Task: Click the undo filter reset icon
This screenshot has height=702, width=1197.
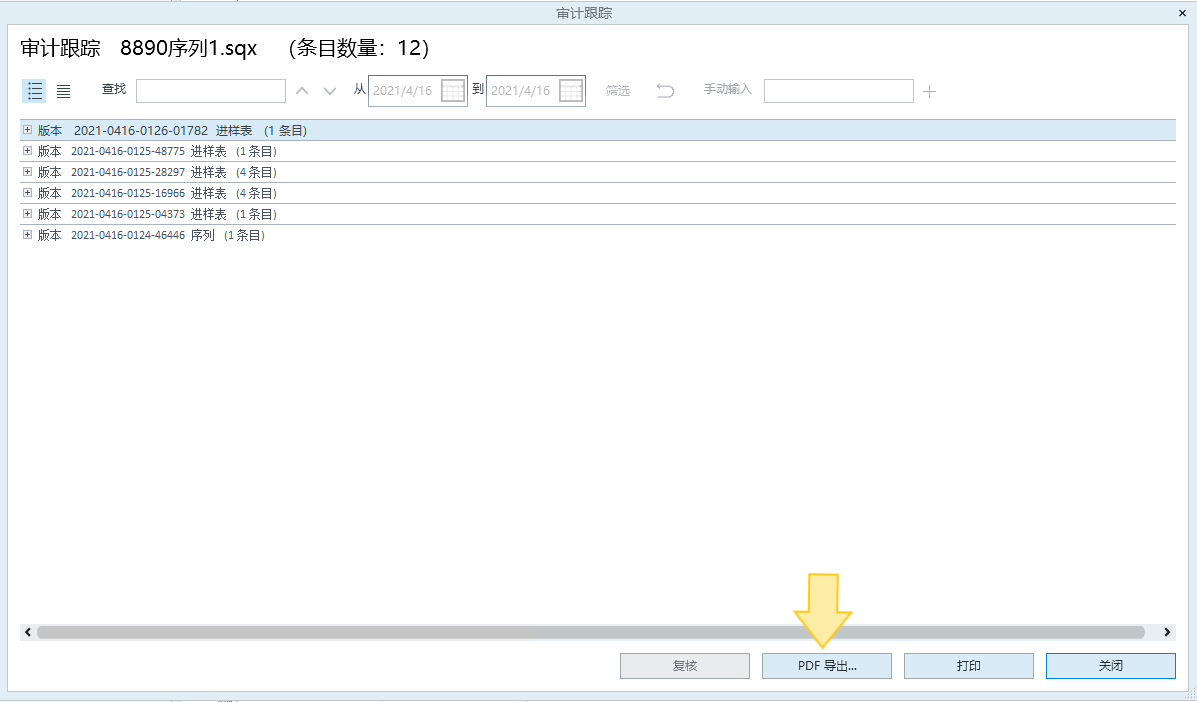Action: 665,91
